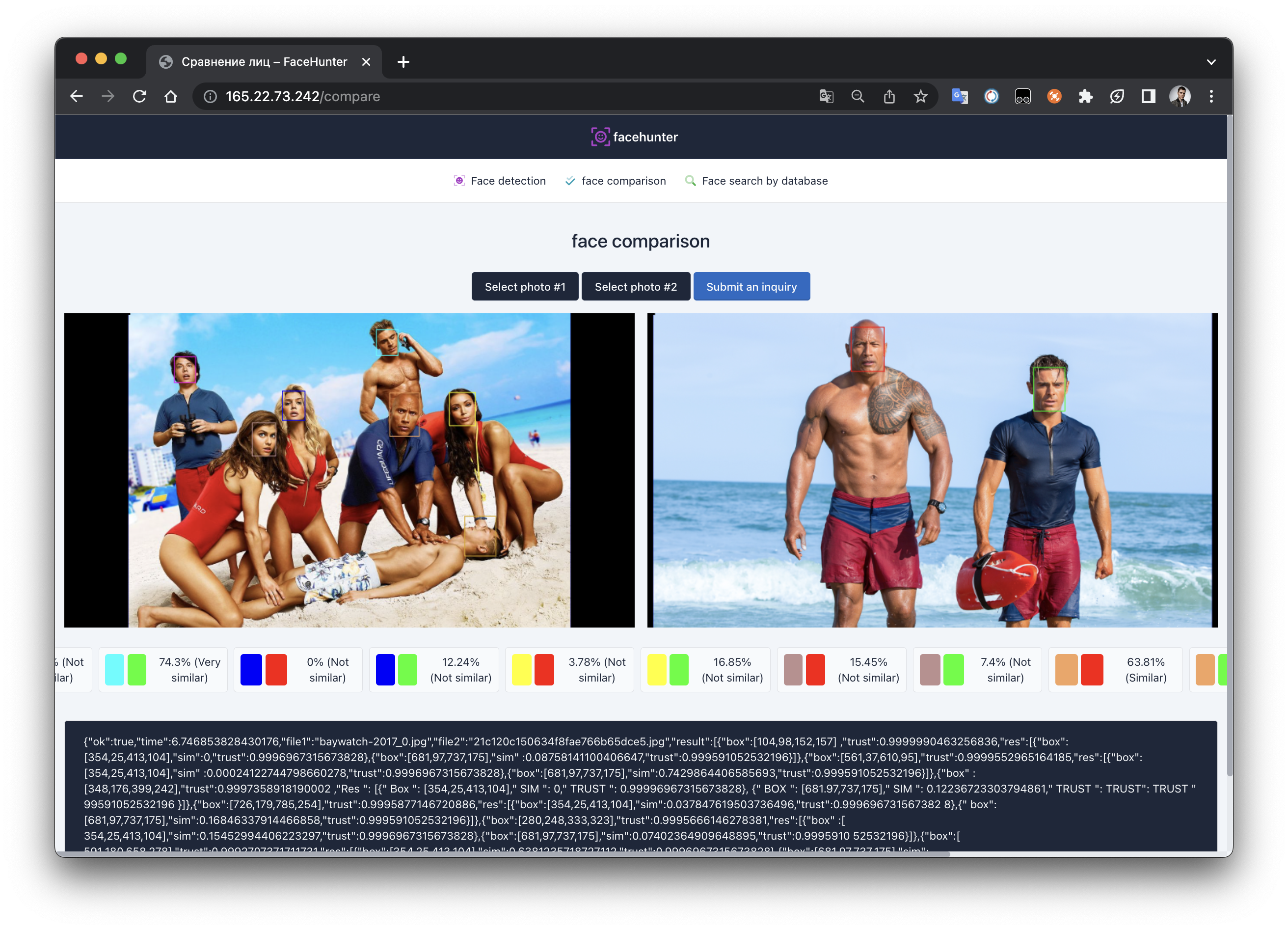Viewport: 1288px width, 930px height.
Task: Open the blue circular extension icon
Action: 991,97
